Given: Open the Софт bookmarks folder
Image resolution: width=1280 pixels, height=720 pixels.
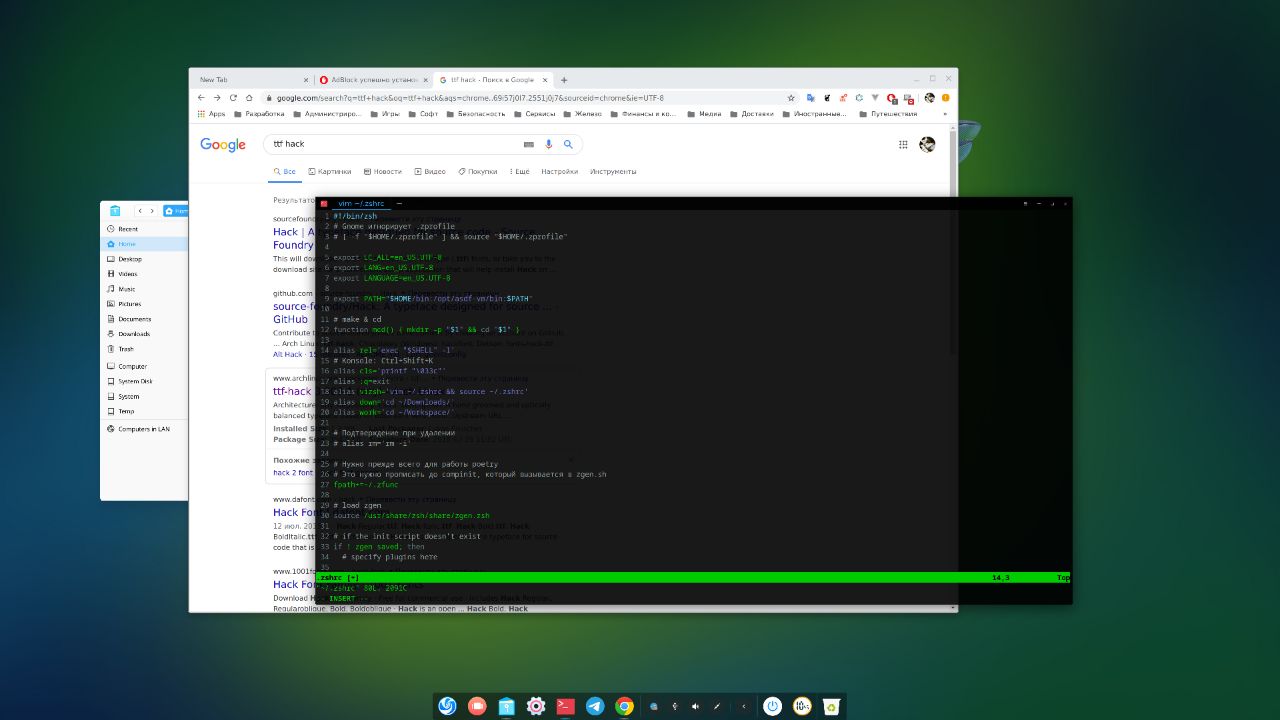Looking at the screenshot, I should 422,114.
